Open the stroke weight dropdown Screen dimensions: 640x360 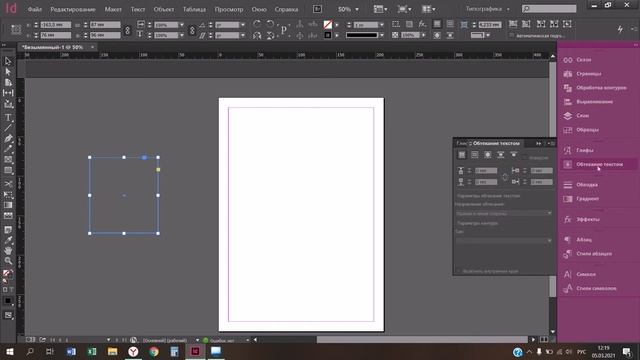coord(382,25)
